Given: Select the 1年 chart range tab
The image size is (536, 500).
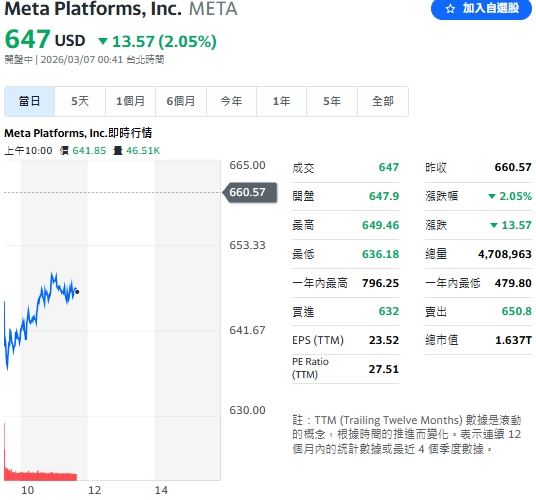Looking at the screenshot, I should (x=281, y=101).
